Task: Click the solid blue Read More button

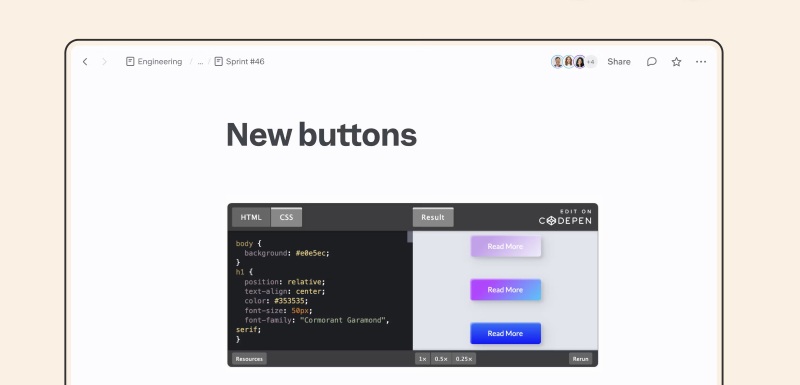Action: click(x=506, y=333)
